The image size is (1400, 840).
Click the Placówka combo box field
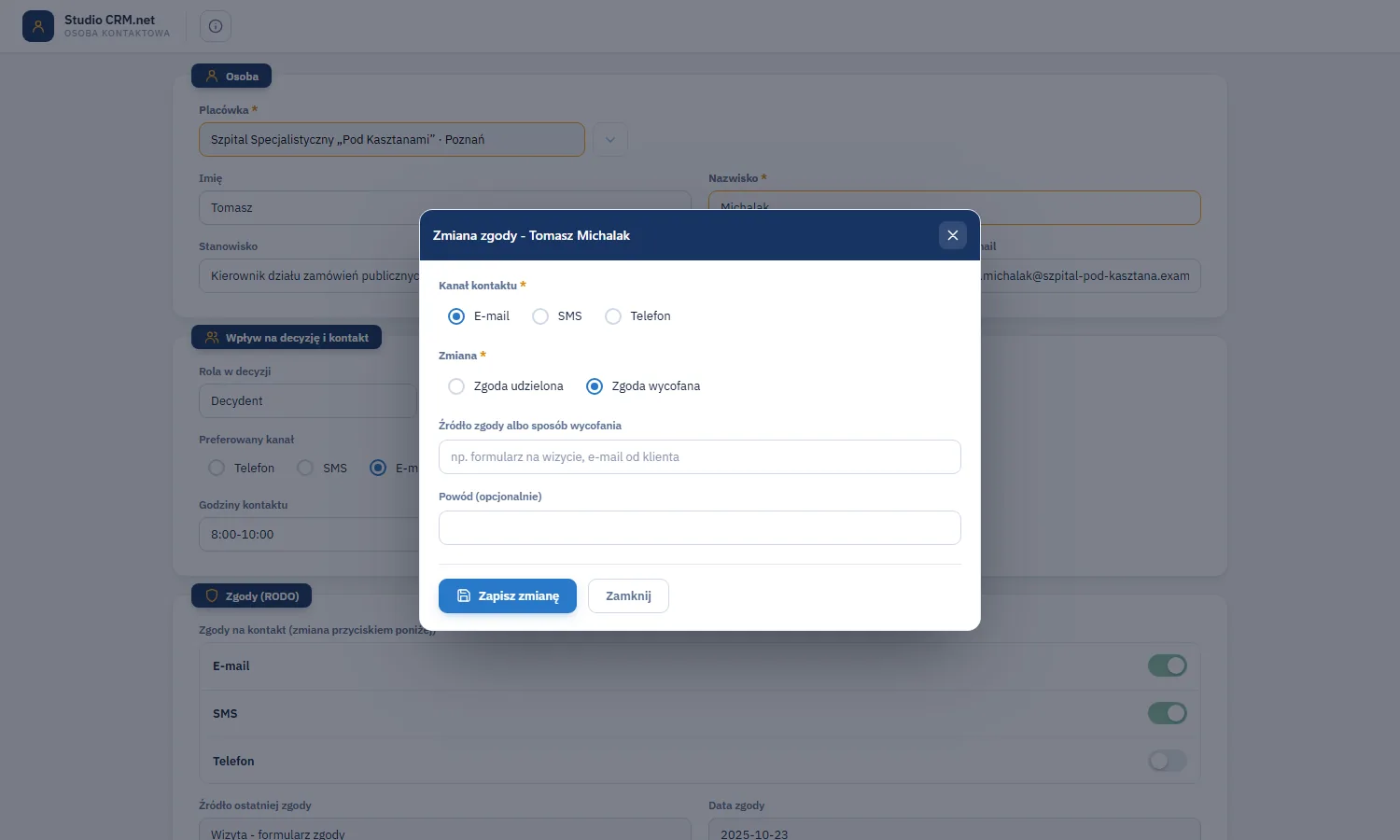pyautogui.click(x=392, y=140)
